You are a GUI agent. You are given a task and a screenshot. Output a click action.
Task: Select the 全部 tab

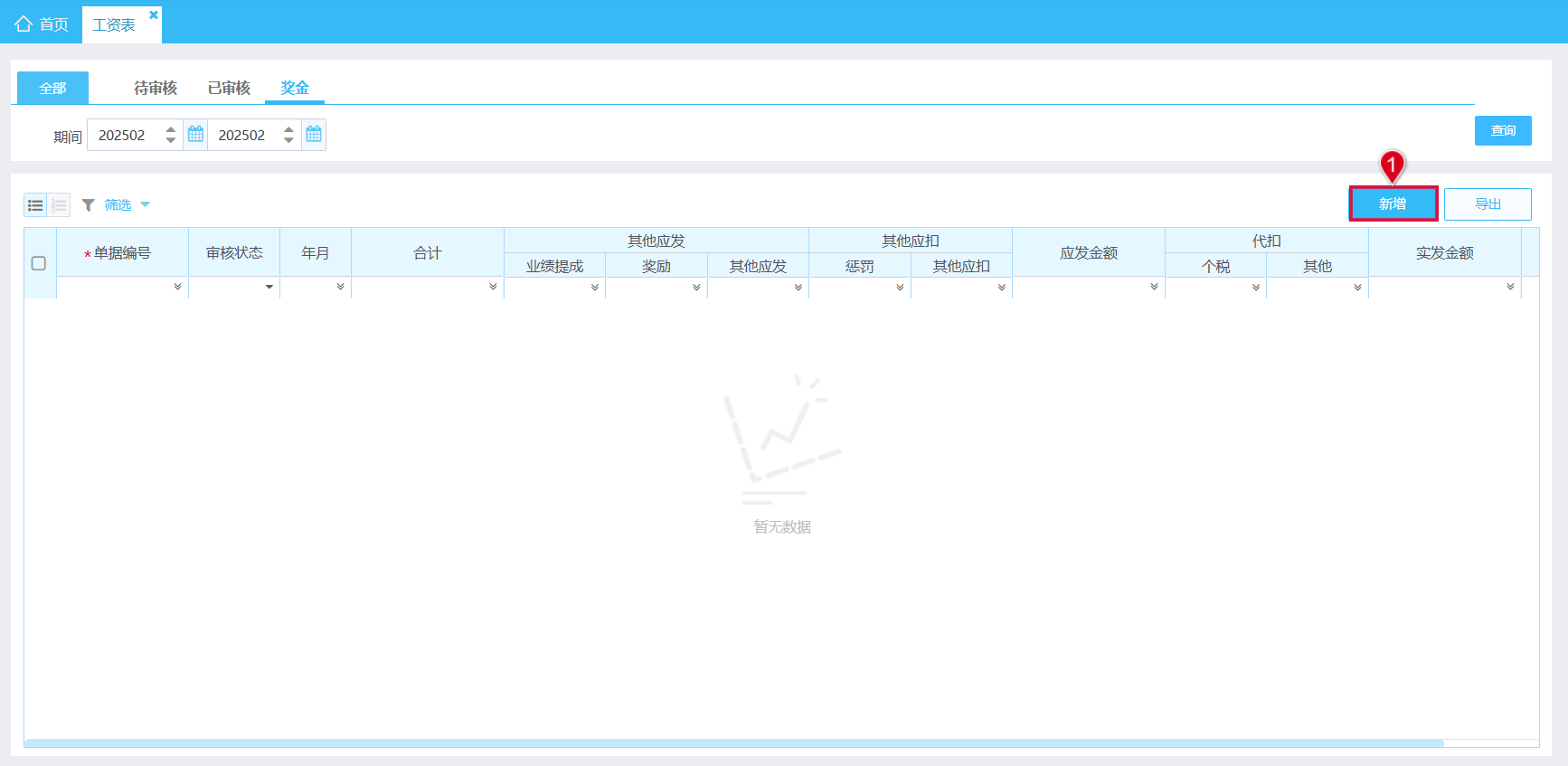pos(52,88)
